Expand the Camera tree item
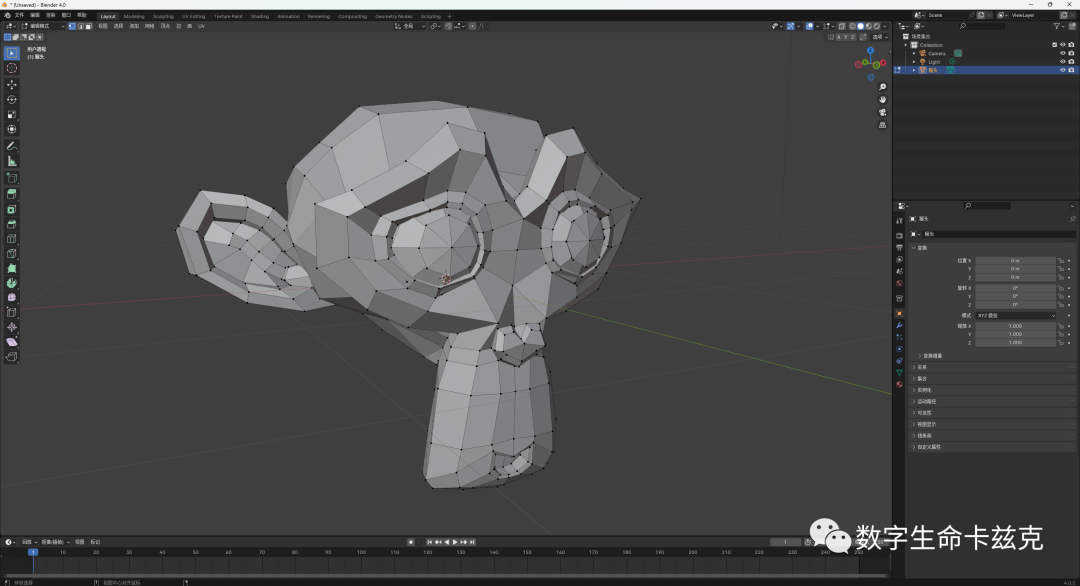The width and height of the screenshot is (1080, 586). click(914, 53)
